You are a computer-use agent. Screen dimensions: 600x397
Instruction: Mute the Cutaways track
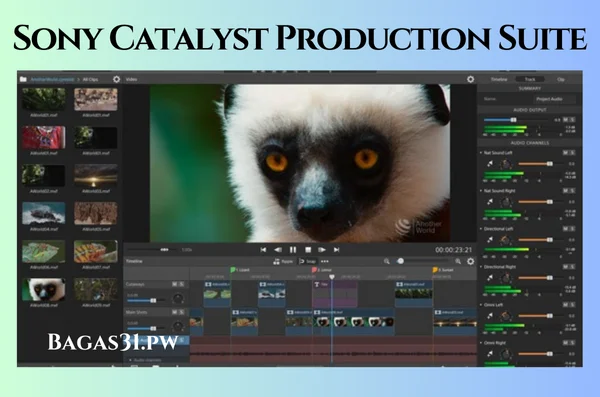coord(174,284)
